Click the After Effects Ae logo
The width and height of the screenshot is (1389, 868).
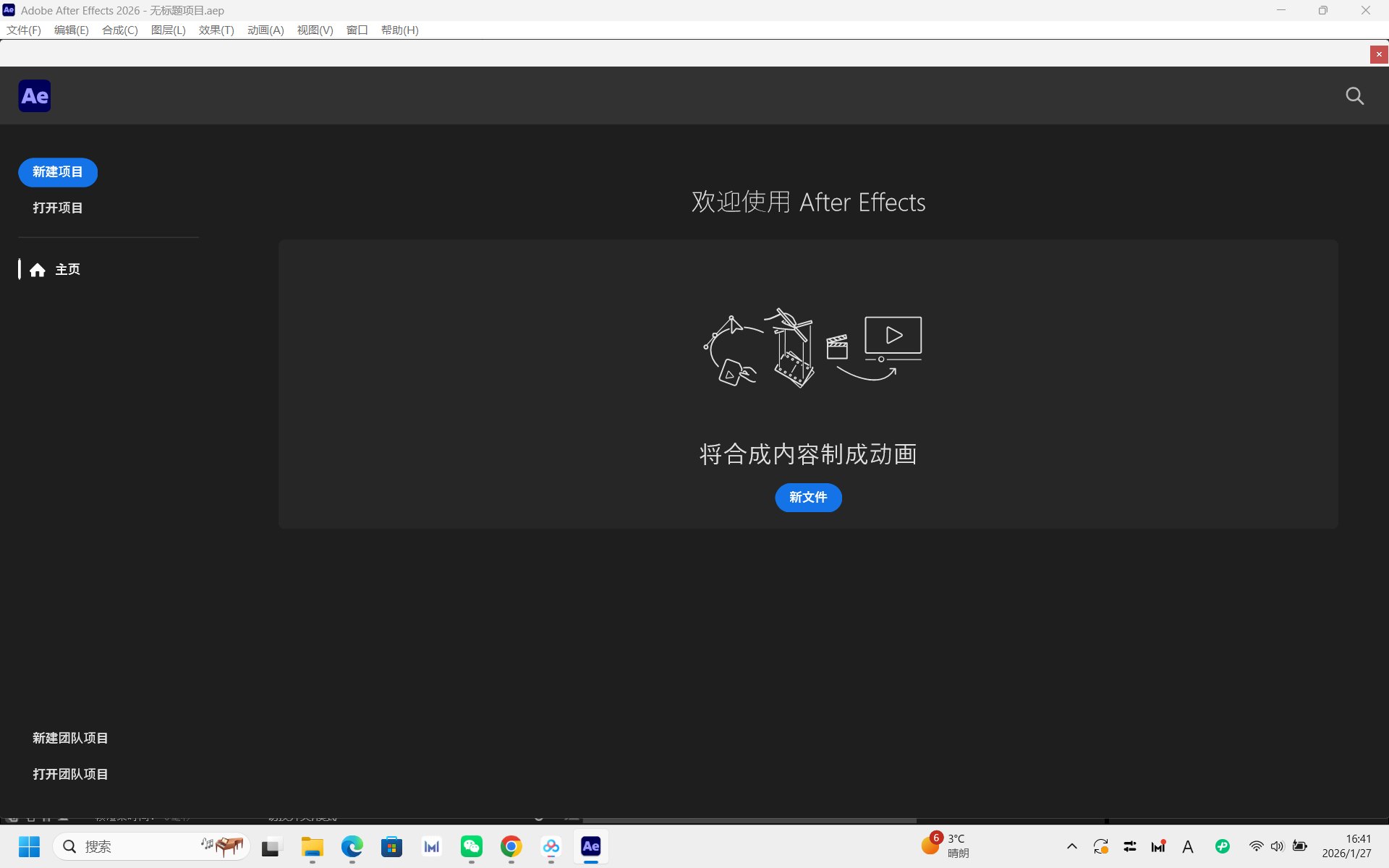(35, 96)
